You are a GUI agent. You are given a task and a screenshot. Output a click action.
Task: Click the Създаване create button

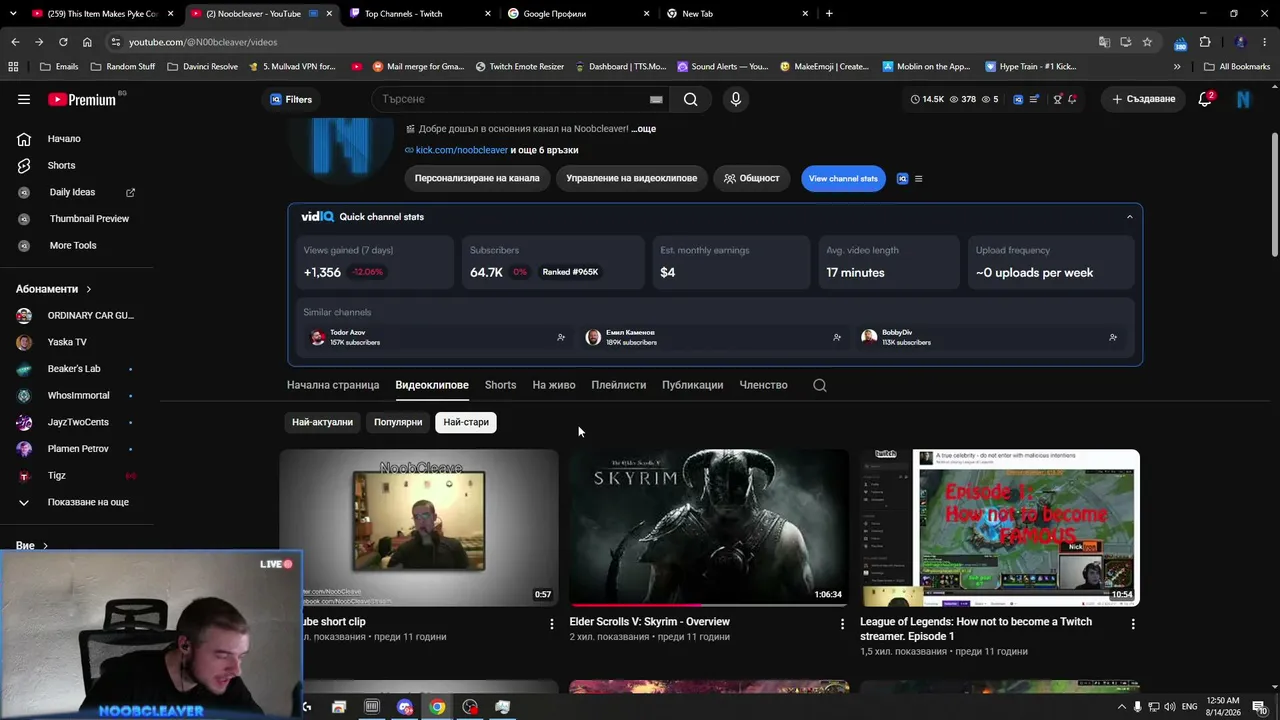(x=1143, y=99)
